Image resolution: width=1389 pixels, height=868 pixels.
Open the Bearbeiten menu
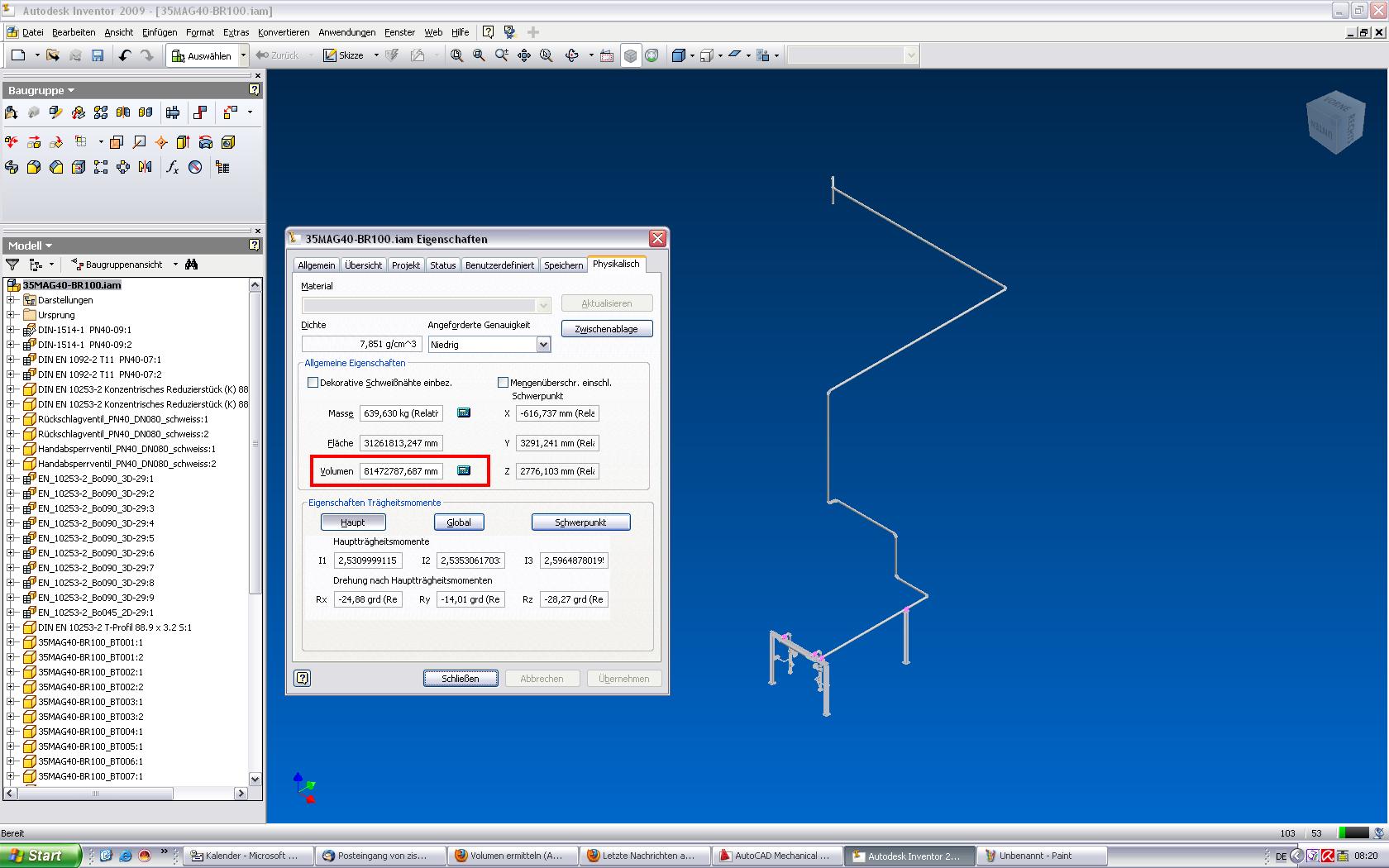74,32
